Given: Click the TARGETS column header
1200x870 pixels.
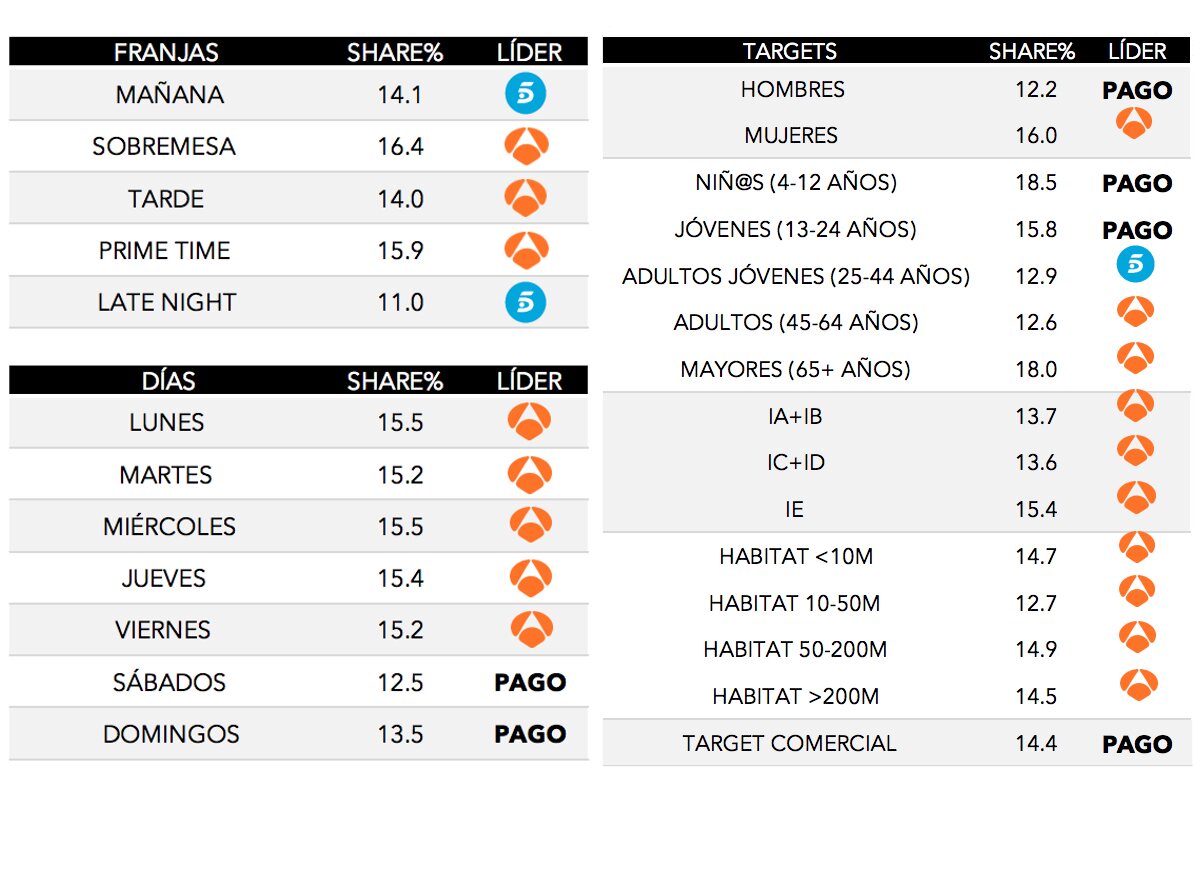Looking at the screenshot, I should tap(790, 51).
